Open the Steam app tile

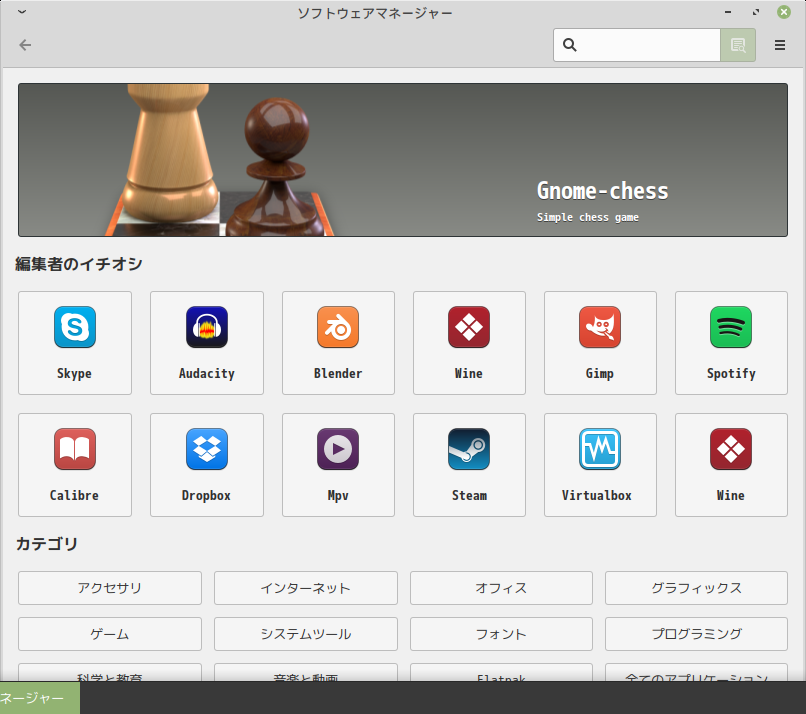pyautogui.click(x=469, y=465)
